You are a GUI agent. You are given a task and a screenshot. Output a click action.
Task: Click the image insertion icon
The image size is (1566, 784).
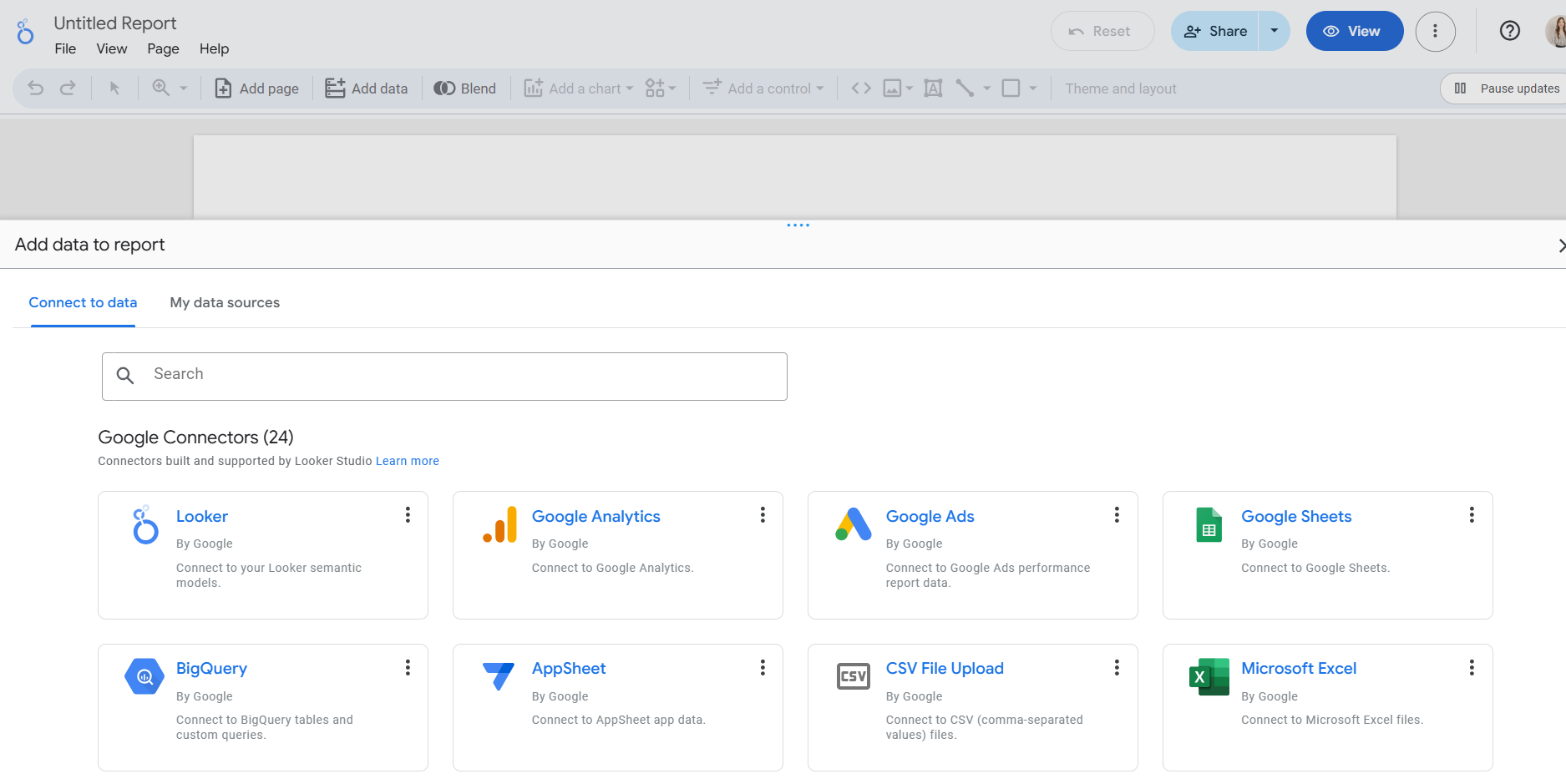coord(892,88)
